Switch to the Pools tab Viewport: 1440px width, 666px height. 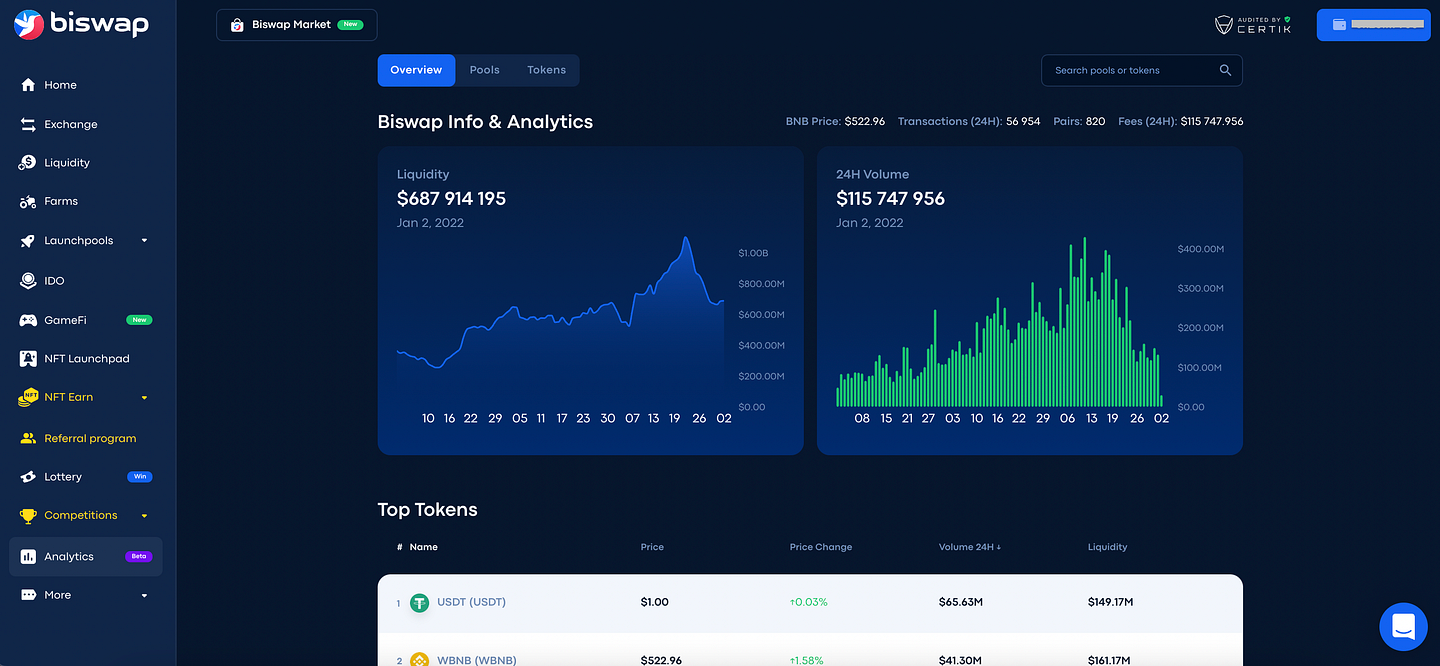485,70
